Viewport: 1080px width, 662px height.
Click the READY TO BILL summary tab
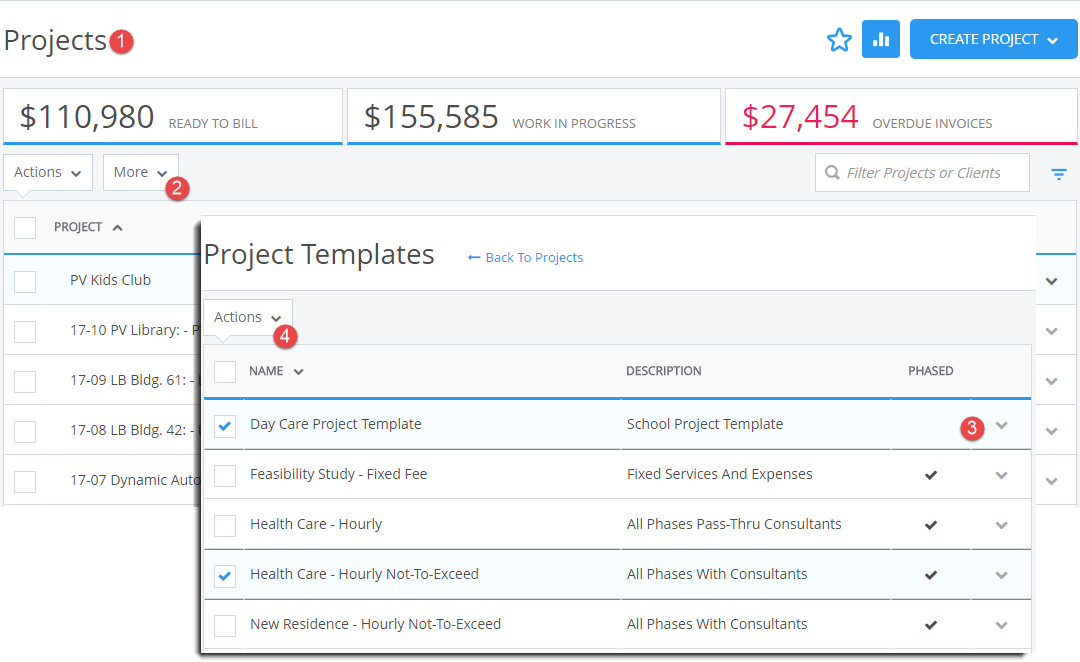(172, 117)
